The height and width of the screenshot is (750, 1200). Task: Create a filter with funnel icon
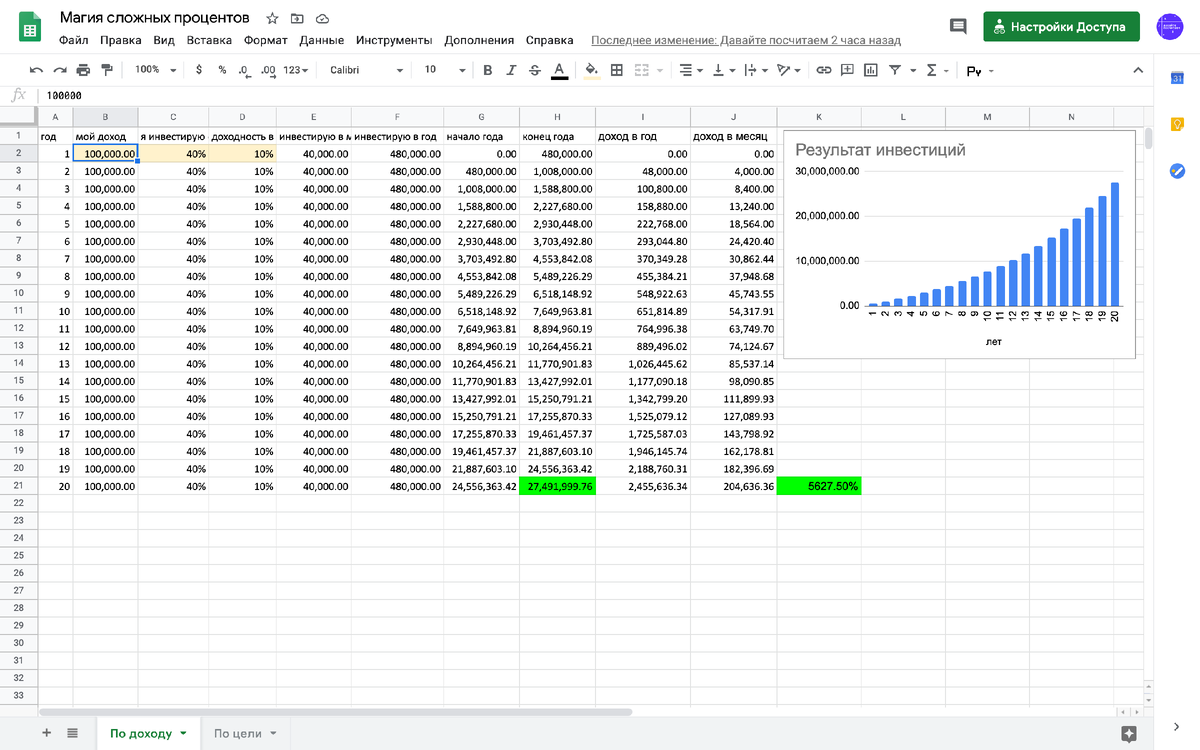click(x=895, y=70)
